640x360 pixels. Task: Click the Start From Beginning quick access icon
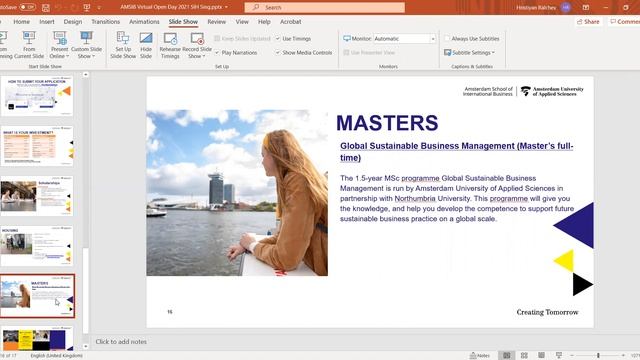[x=87, y=7]
